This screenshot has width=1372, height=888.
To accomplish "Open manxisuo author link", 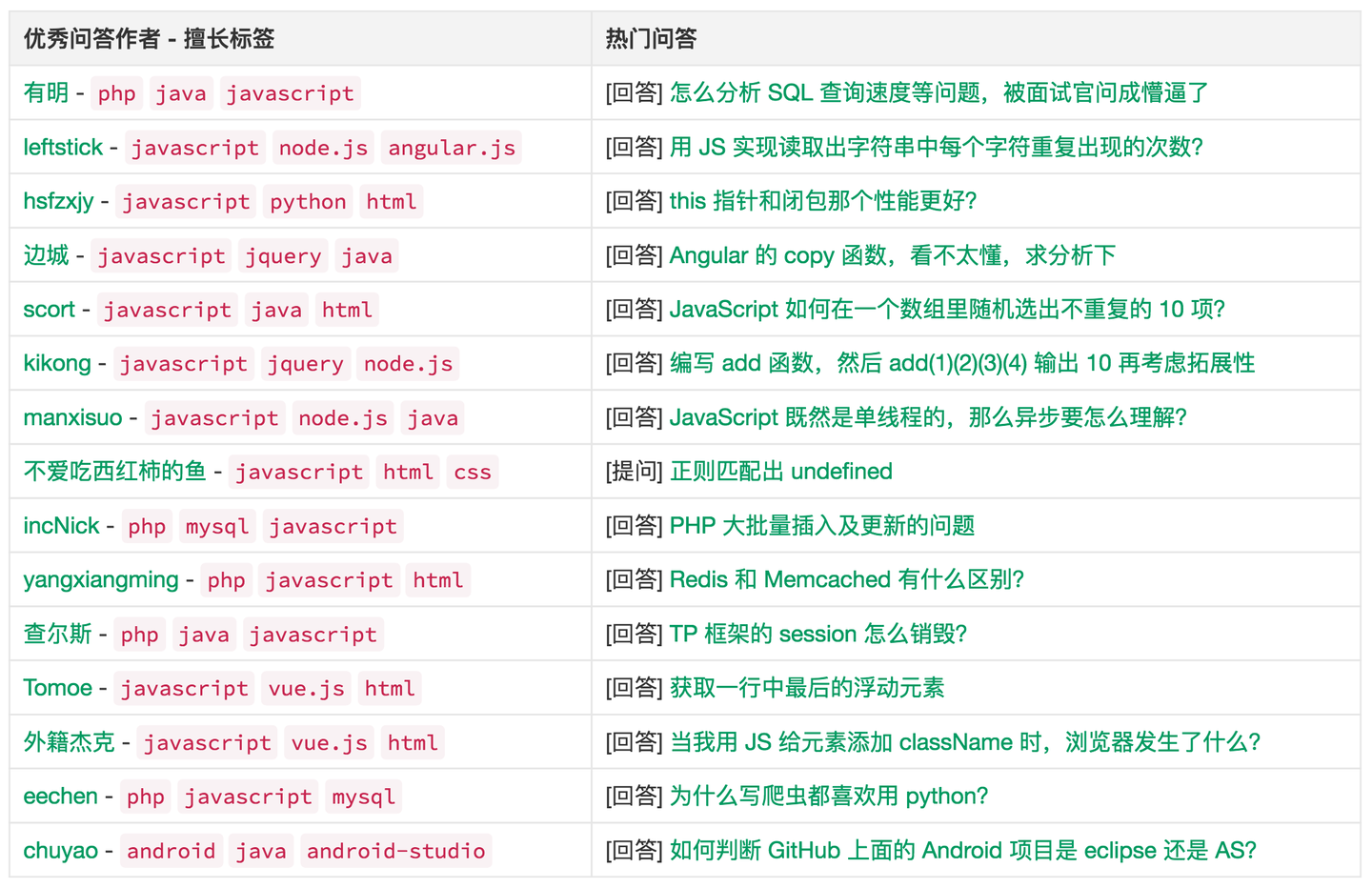I will click(72, 417).
